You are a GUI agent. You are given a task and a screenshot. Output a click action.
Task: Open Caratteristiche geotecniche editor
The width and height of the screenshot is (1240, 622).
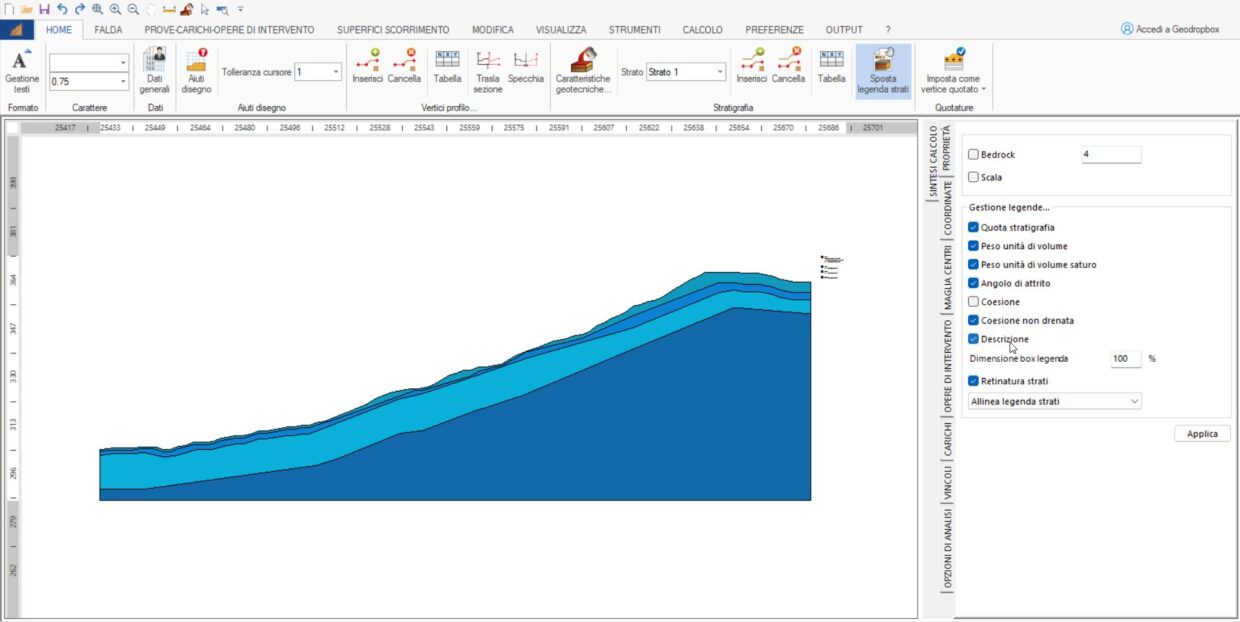(582, 70)
